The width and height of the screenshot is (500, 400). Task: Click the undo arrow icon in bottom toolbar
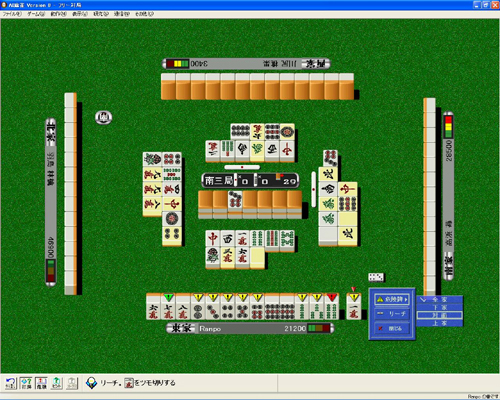[11, 383]
